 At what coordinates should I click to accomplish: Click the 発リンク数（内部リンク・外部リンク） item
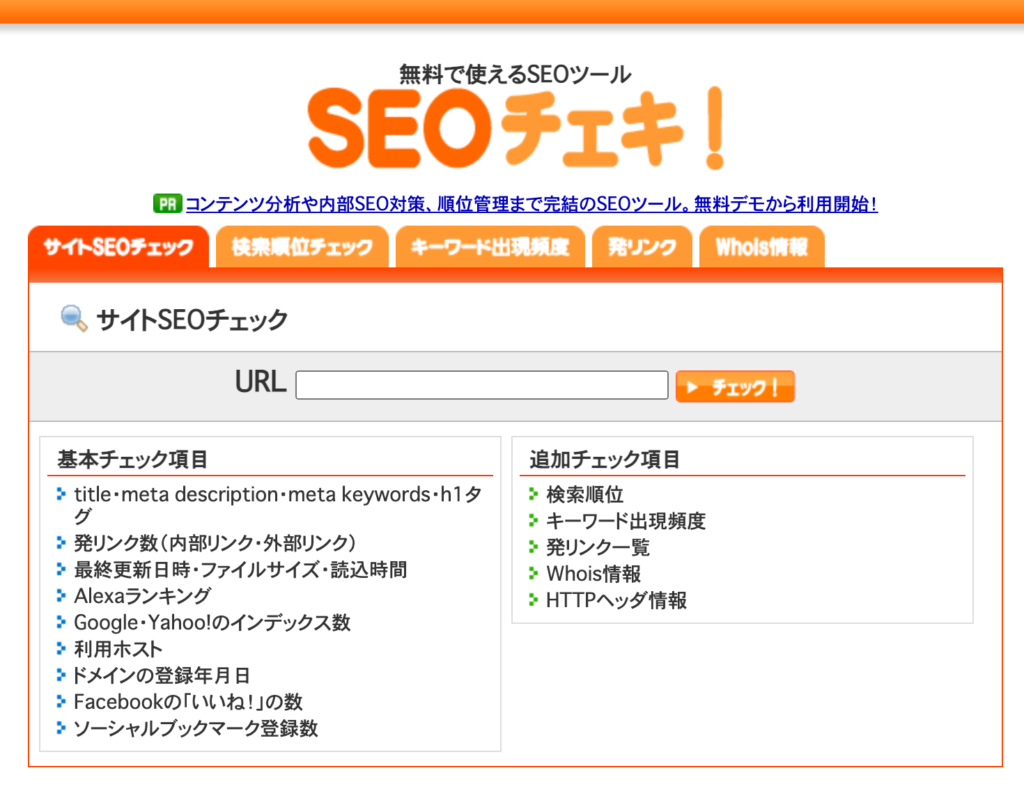(215, 543)
